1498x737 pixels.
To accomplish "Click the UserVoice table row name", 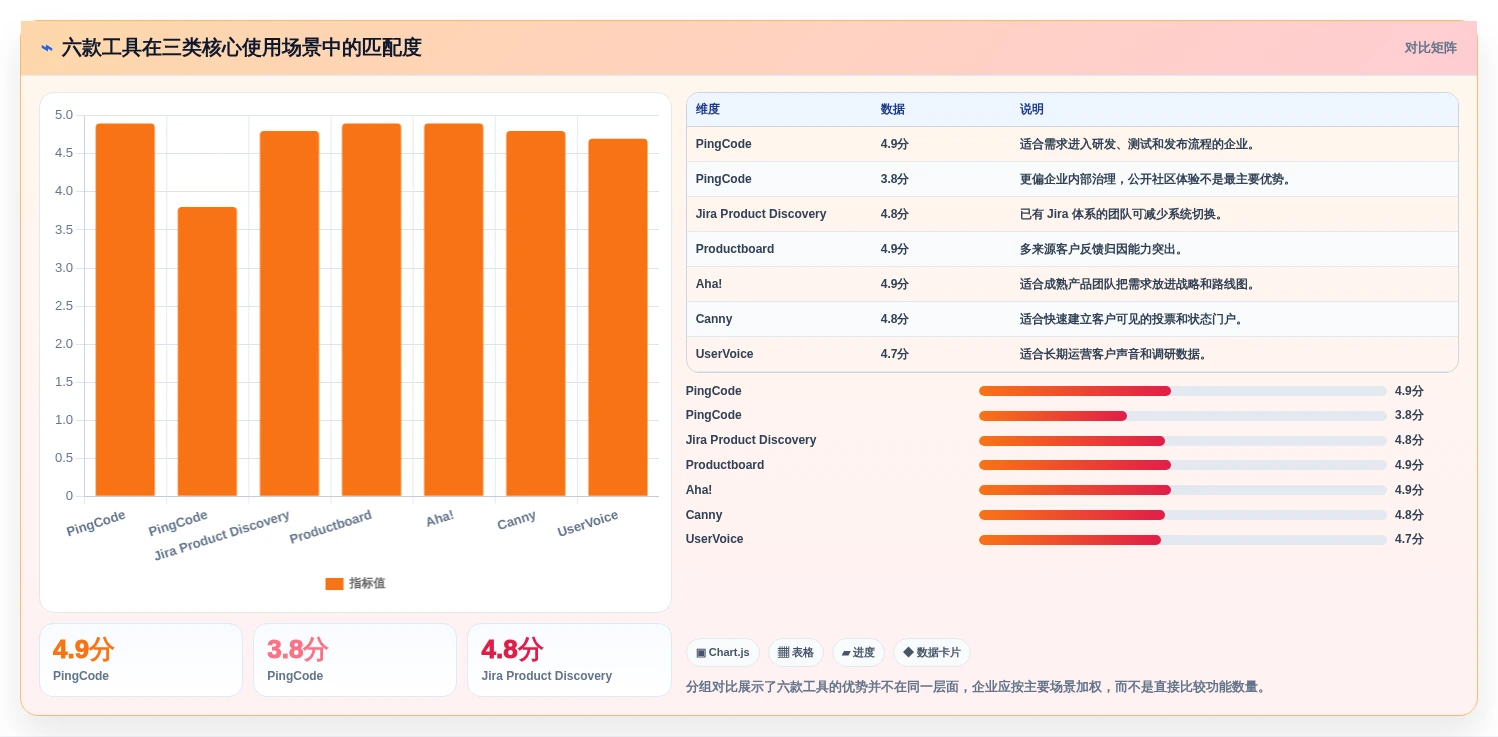I will click(x=725, y=354).
